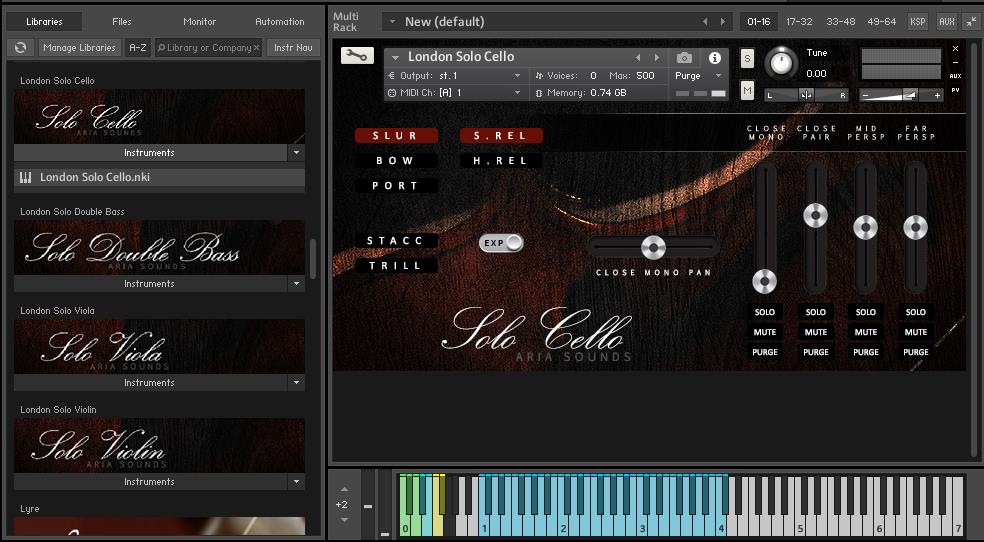Screen dimensions: 984x542
Task: Select London Solo Cello.nki file
Action: 95,177
